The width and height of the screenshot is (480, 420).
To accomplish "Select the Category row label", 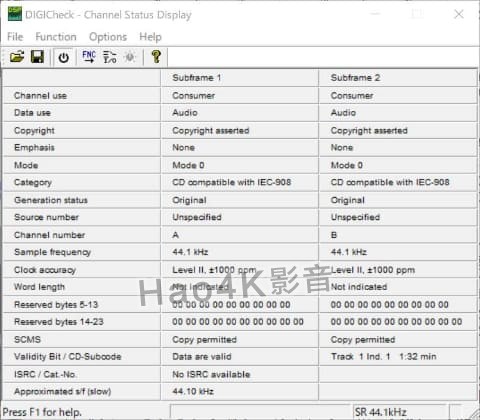I will (33, 183).
